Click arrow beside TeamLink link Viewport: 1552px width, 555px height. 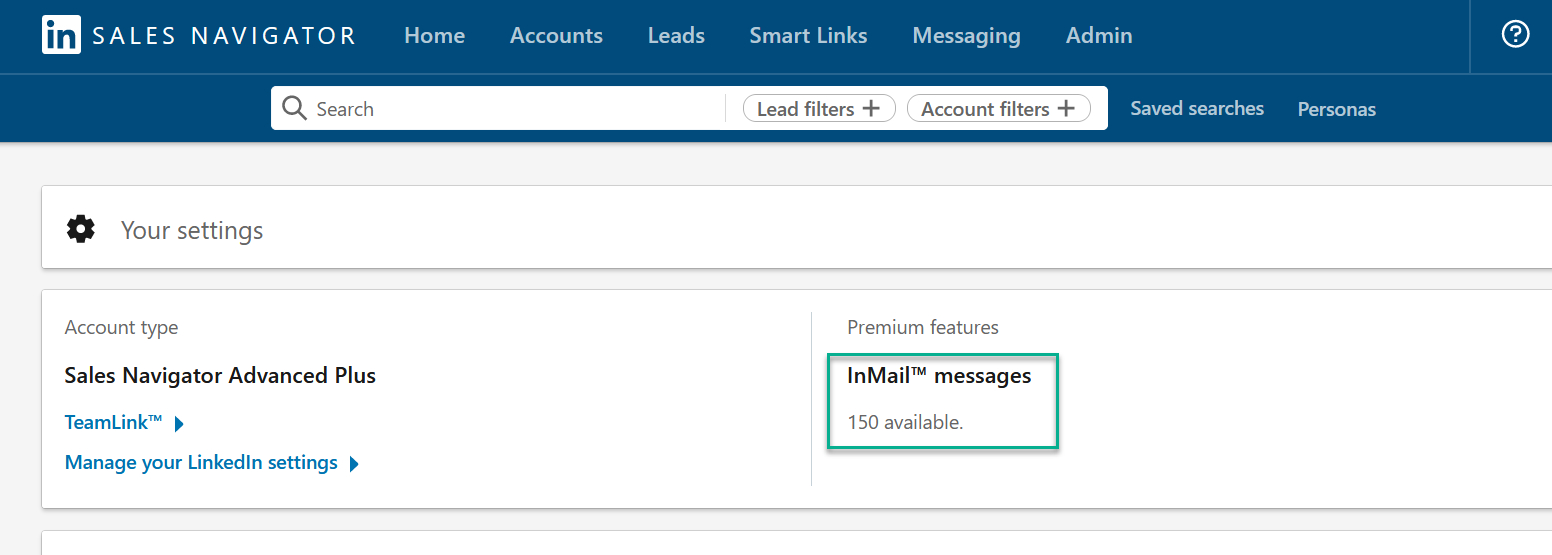click(179, 424)
